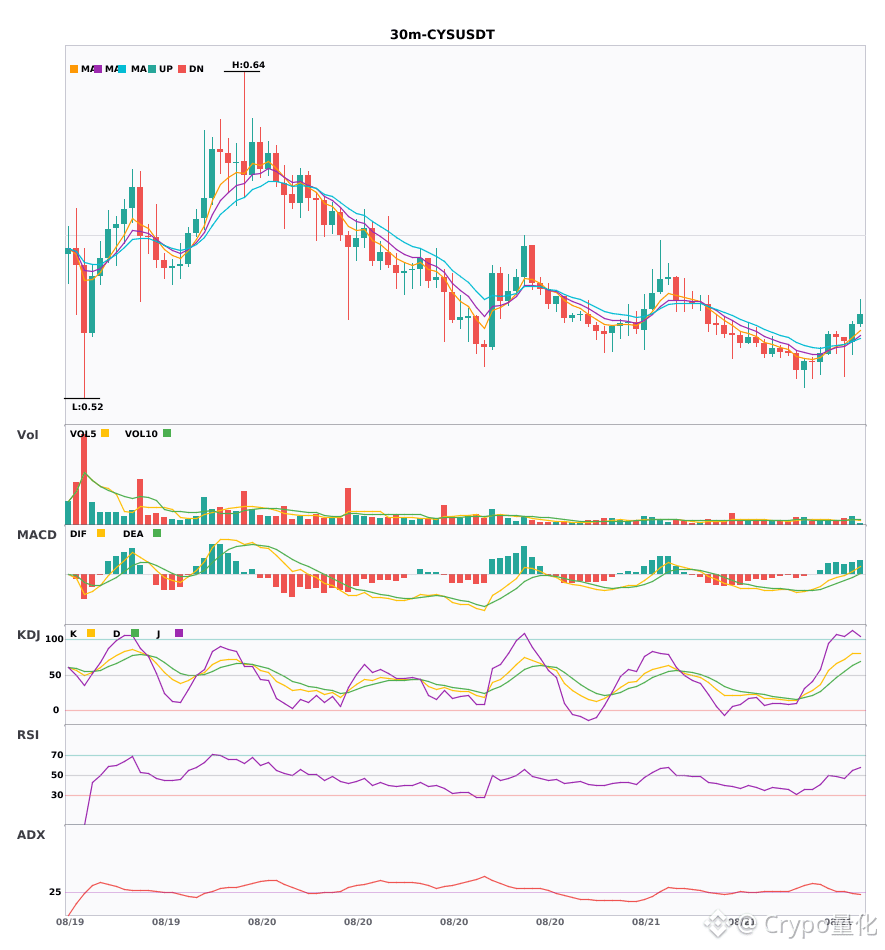Select the KDJ panel label

(28, 635)
